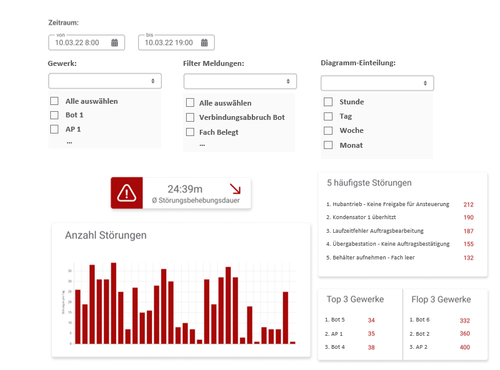Select 'Bot 2' in Flop 3 Gewerke
The image size is (500, 370).
(420, 334)
